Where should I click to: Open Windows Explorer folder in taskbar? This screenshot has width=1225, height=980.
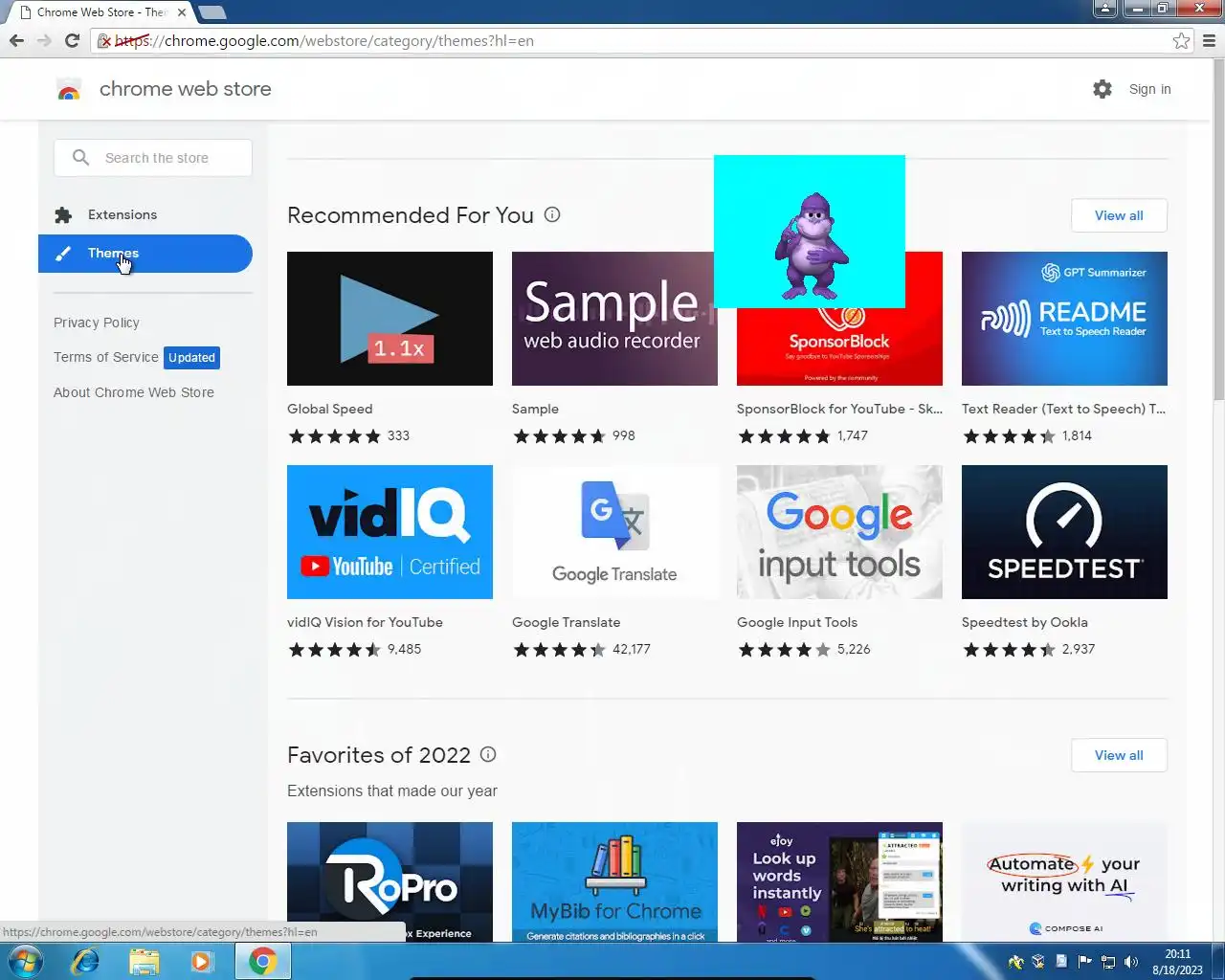(x=144, y=961)
